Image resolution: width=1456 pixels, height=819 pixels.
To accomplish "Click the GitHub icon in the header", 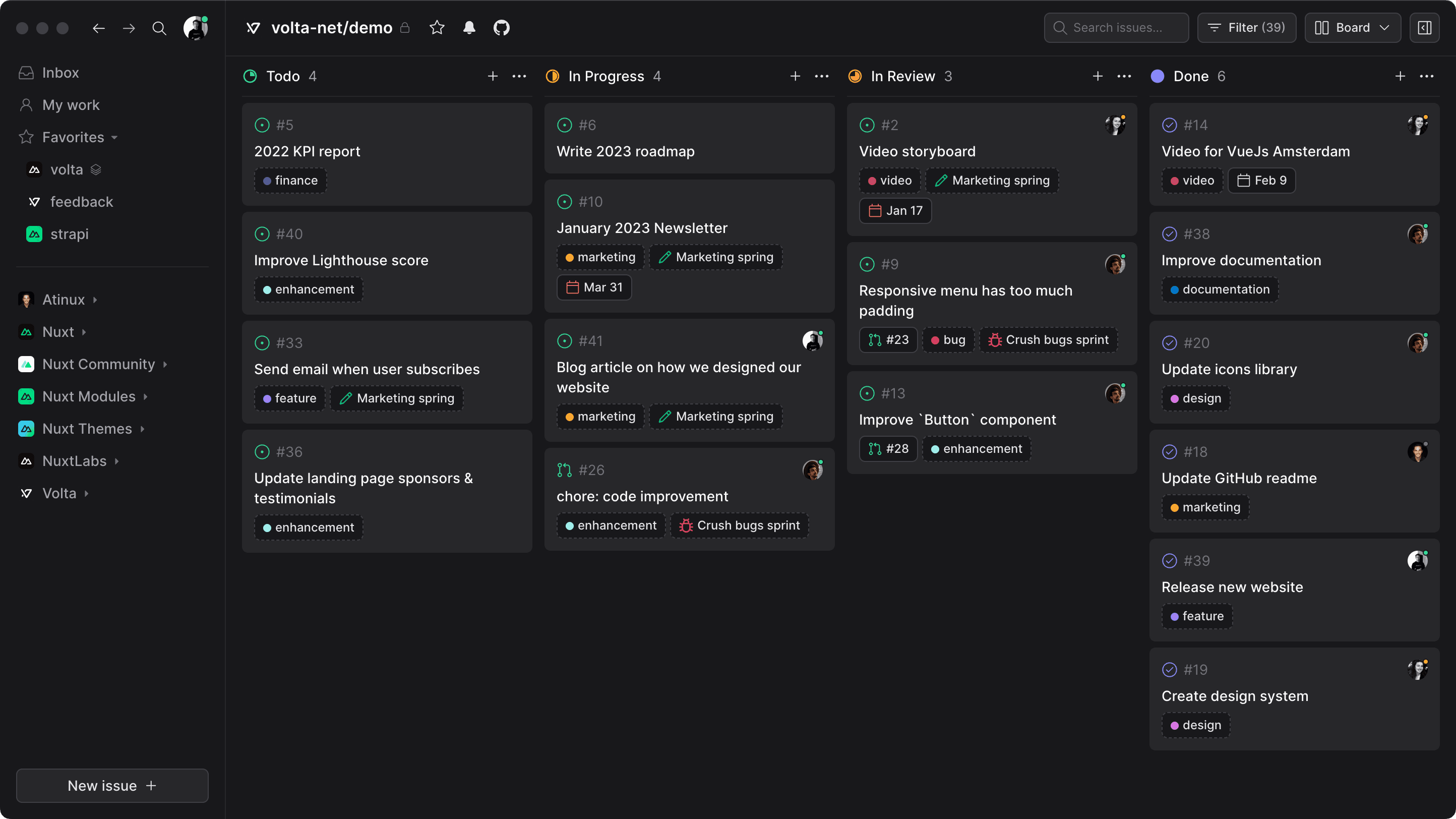I will [x=501, y=28].
